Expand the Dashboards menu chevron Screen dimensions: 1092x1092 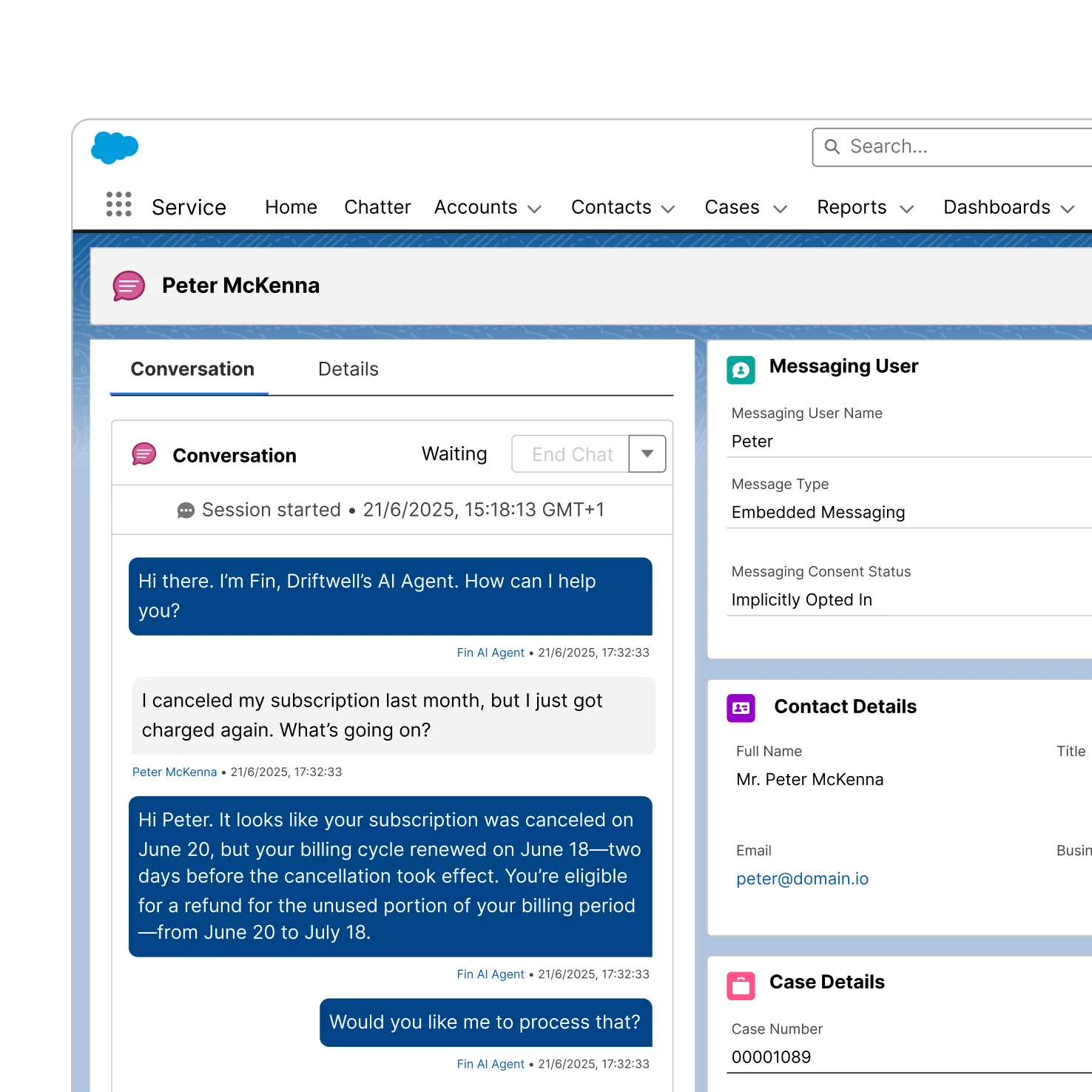click(1067, 209)
